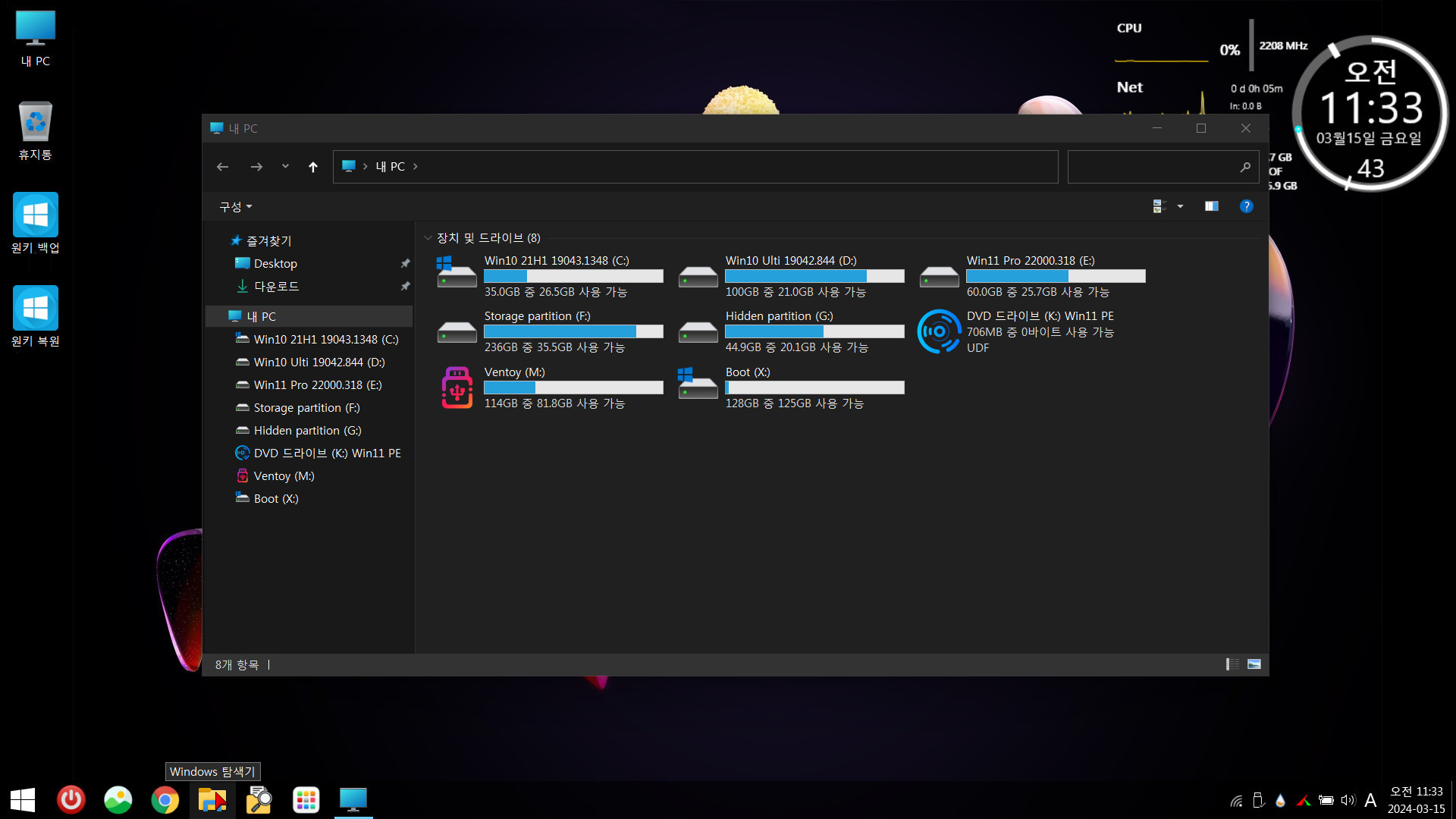
Task: Open the colorful grid app on taskbar
Action: (x=306, y=800)
